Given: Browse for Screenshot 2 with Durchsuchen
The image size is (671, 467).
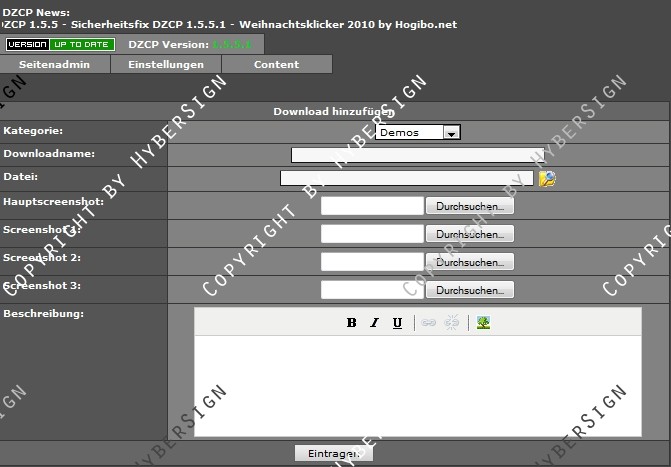Looking at the screenshot, I should coord(470,262).
